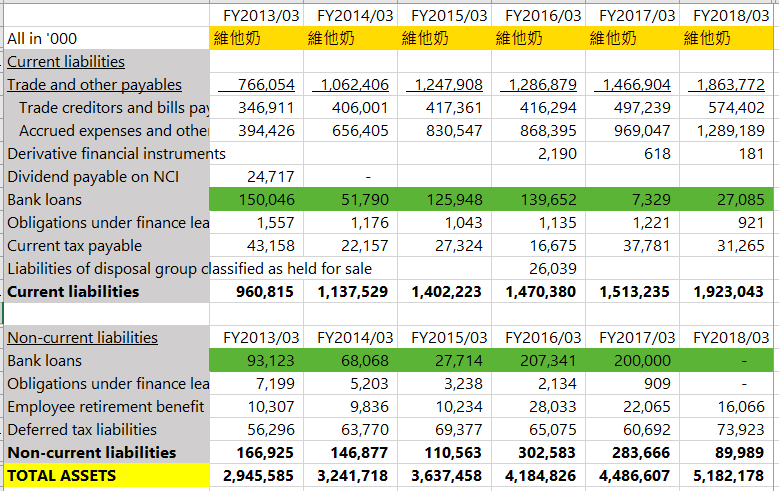The height and width of the screenshot is (491, 779).
Task: Click derivative value 2,190
Action: coord(539,154)
